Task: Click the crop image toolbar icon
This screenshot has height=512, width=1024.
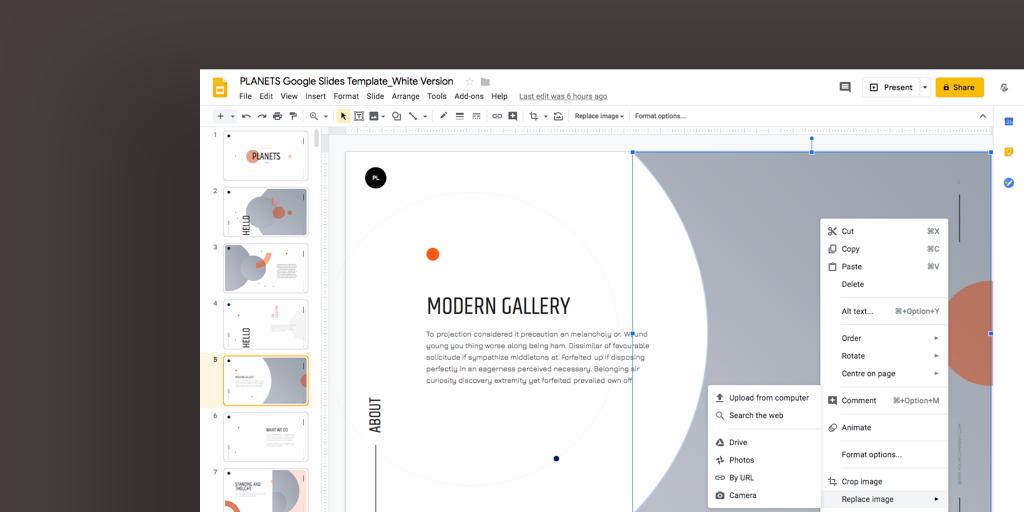Action: [534, 116]
